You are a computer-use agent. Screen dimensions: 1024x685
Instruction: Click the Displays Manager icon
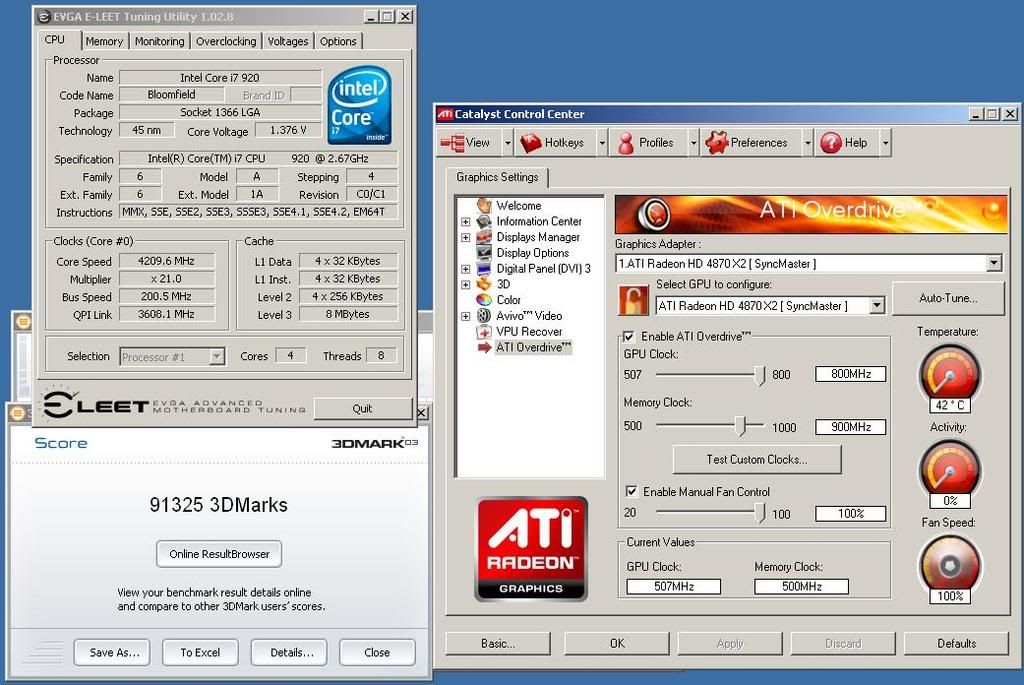(484, 237)
